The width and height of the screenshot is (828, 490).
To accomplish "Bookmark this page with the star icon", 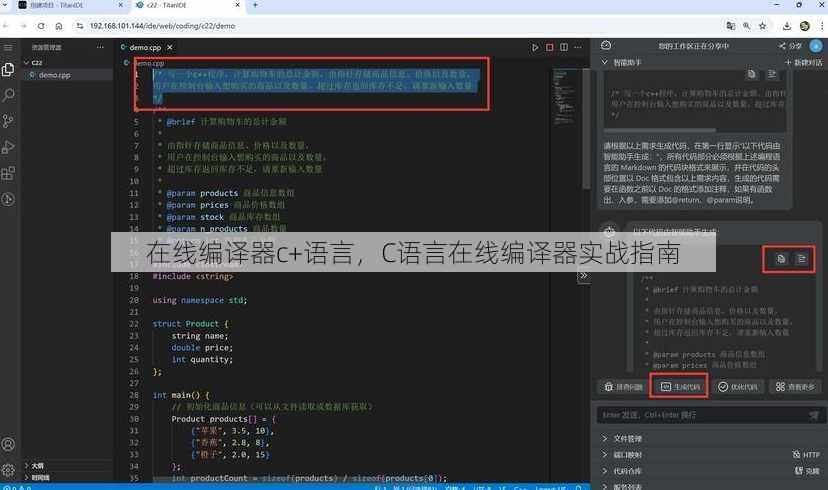I will pyautogui.click(x=763, y=26).
